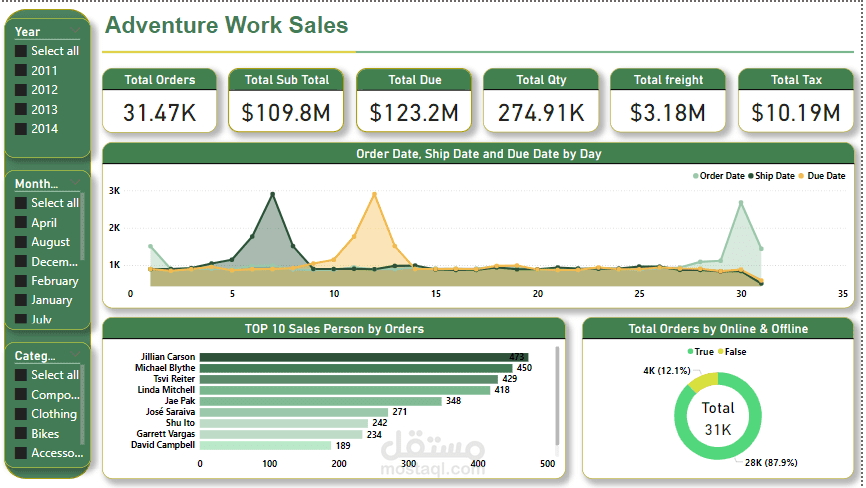Click Linda Mitchell's bar showing 418
Image resolution: width=866 pixels, height=488 pixels.
345,390
